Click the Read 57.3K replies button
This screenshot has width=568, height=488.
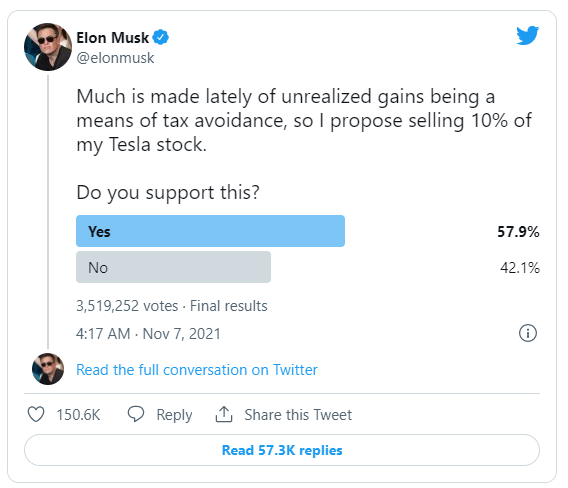click(x=282, y=450)
